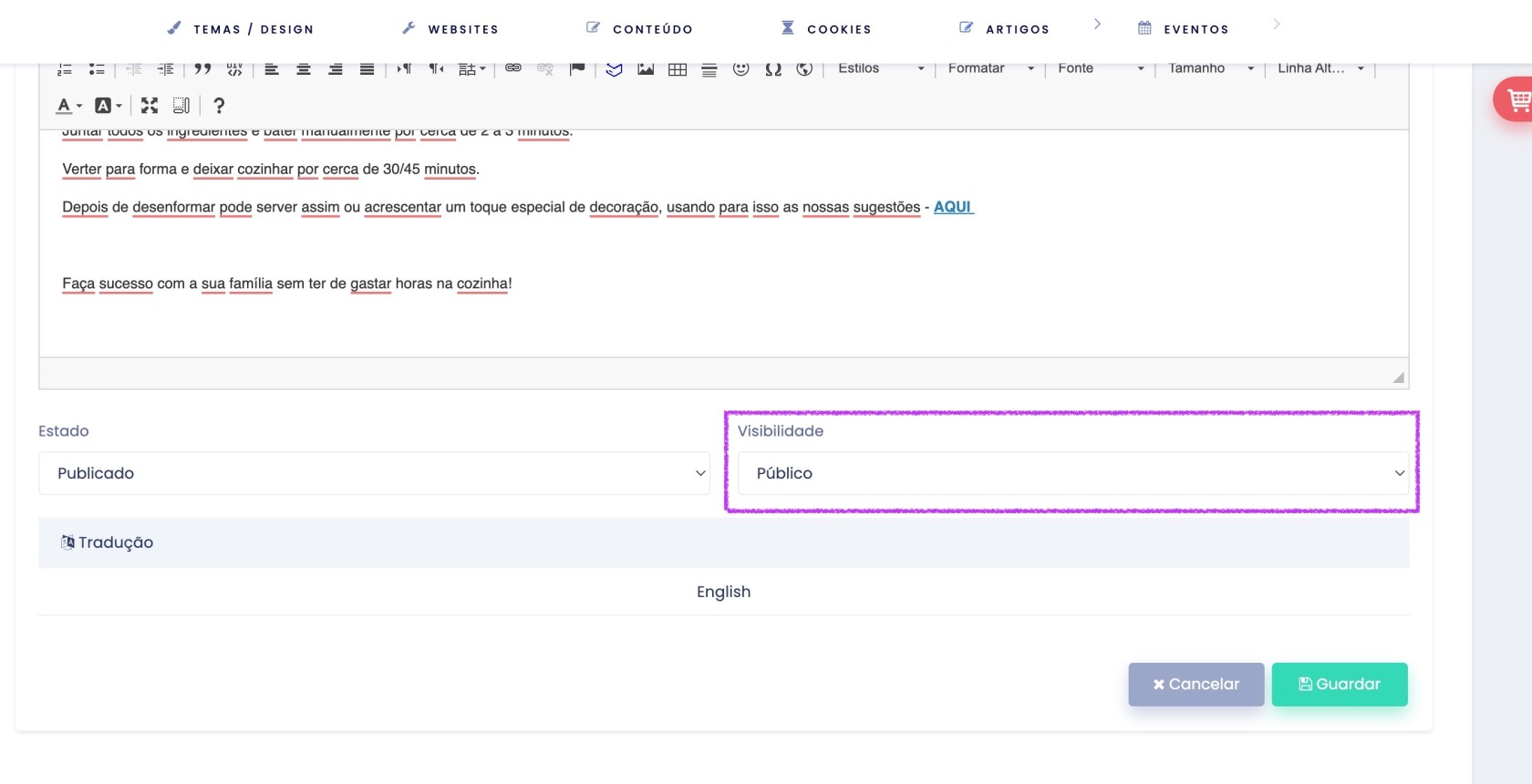Insert an image
1532x784 pixels.
pos(646,68)
